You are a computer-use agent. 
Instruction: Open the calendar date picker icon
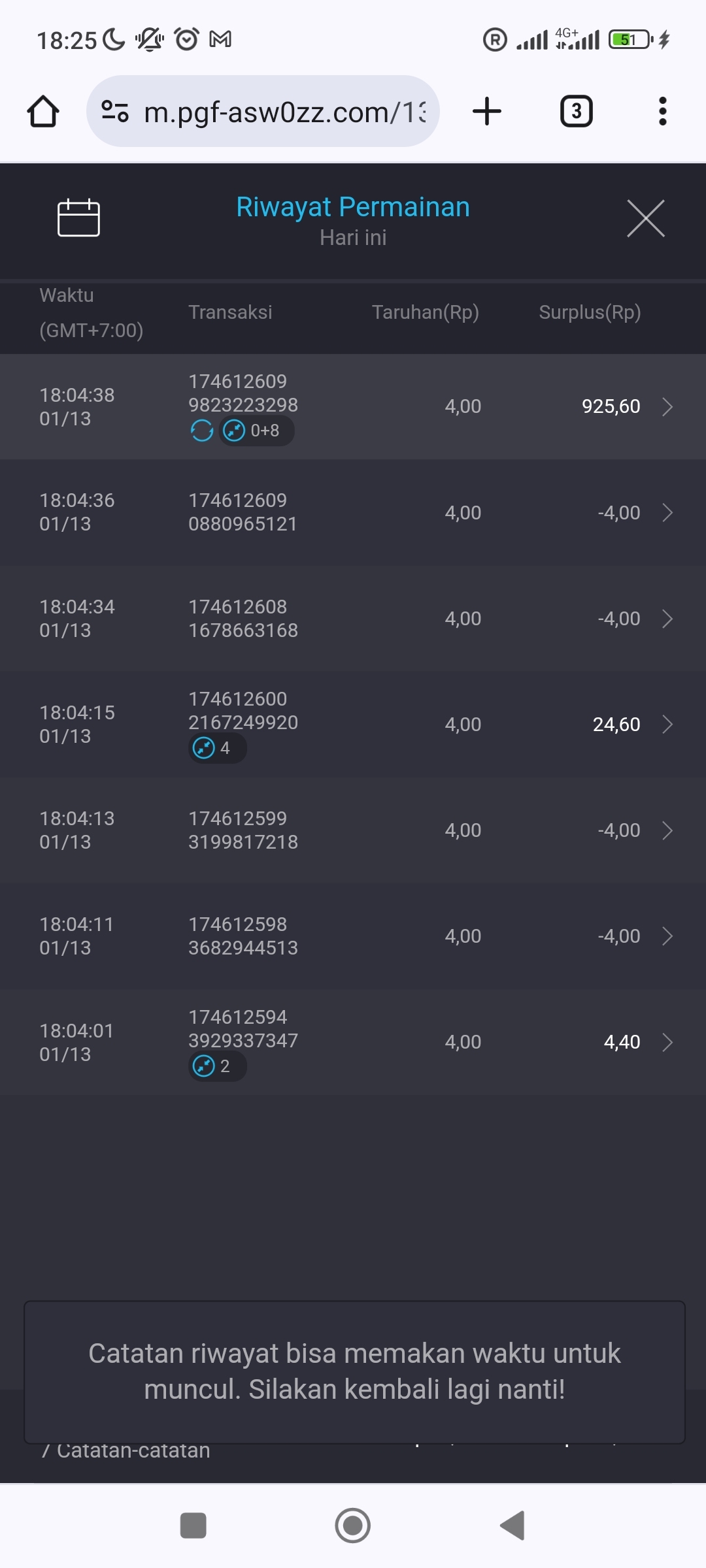click(x=78, y=218)
